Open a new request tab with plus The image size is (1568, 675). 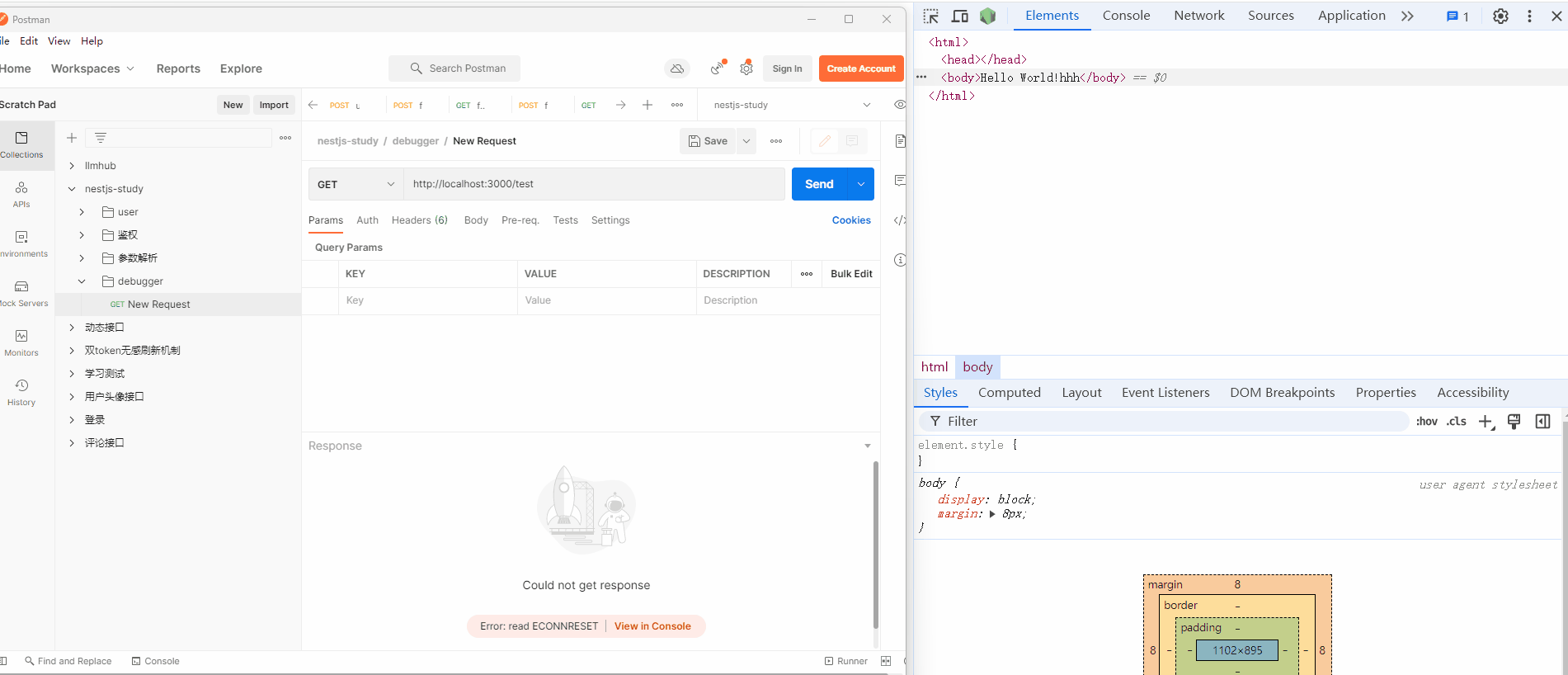pyautogui.click(x=647, y=105)
